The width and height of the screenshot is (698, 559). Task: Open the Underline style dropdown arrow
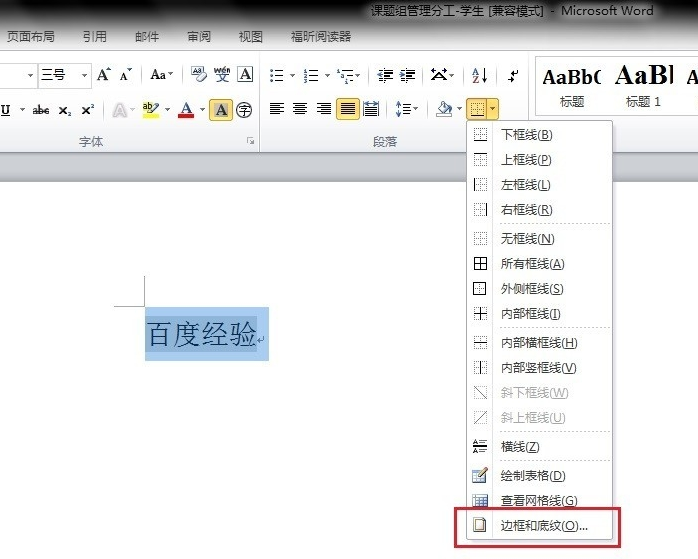pyautogui.click(x=22, y=109)
